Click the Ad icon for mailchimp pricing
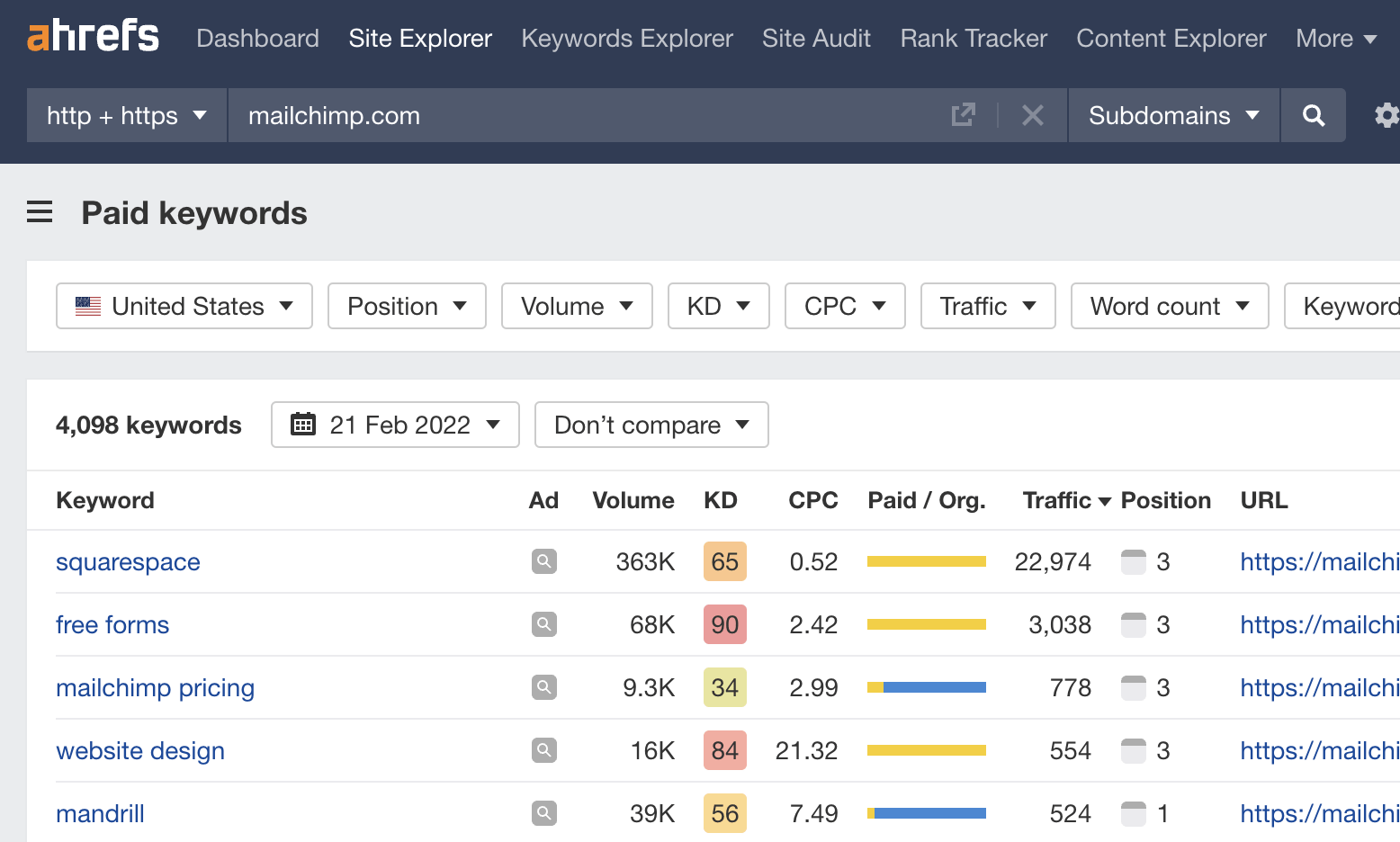The height and width of the screenshot is (842, 1400). (544, 687)
